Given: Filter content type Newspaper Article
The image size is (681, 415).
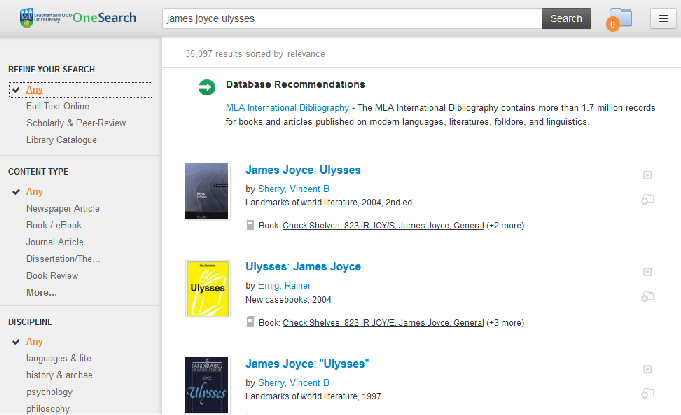Looking at the screenshot, I should [x=63, y=209].
